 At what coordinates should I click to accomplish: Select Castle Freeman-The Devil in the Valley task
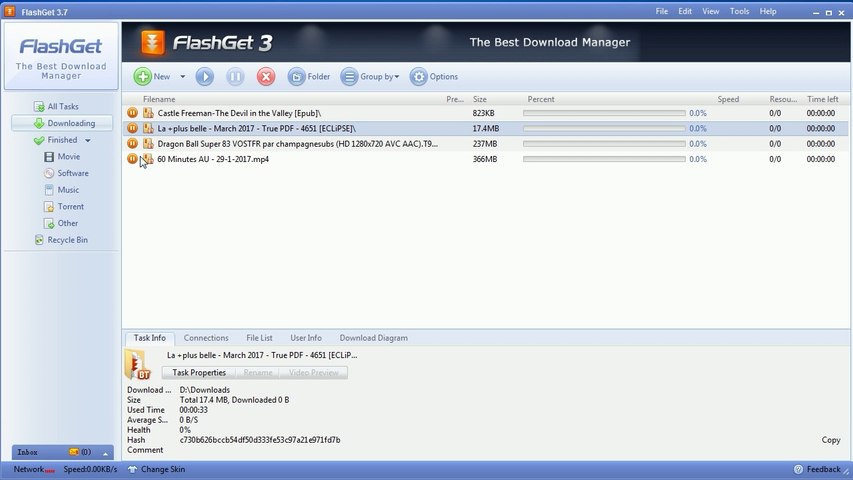click(239, 113)
